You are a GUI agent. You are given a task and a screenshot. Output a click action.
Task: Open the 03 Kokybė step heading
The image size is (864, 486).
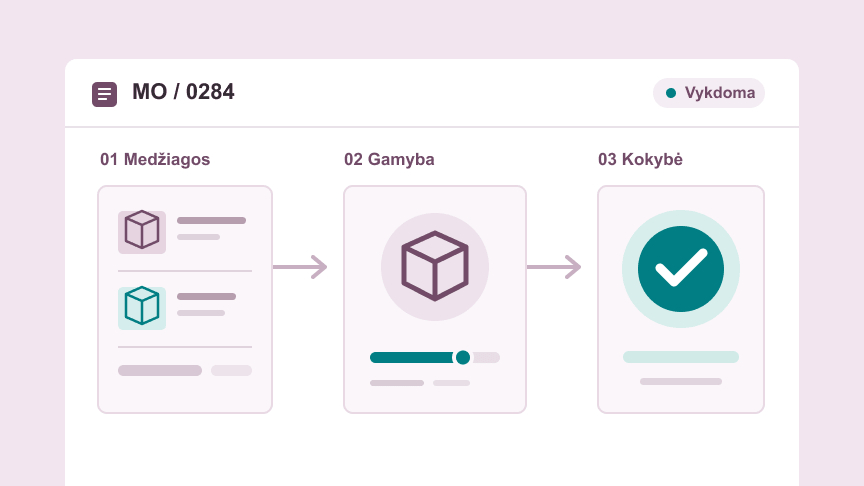point(640,160)
